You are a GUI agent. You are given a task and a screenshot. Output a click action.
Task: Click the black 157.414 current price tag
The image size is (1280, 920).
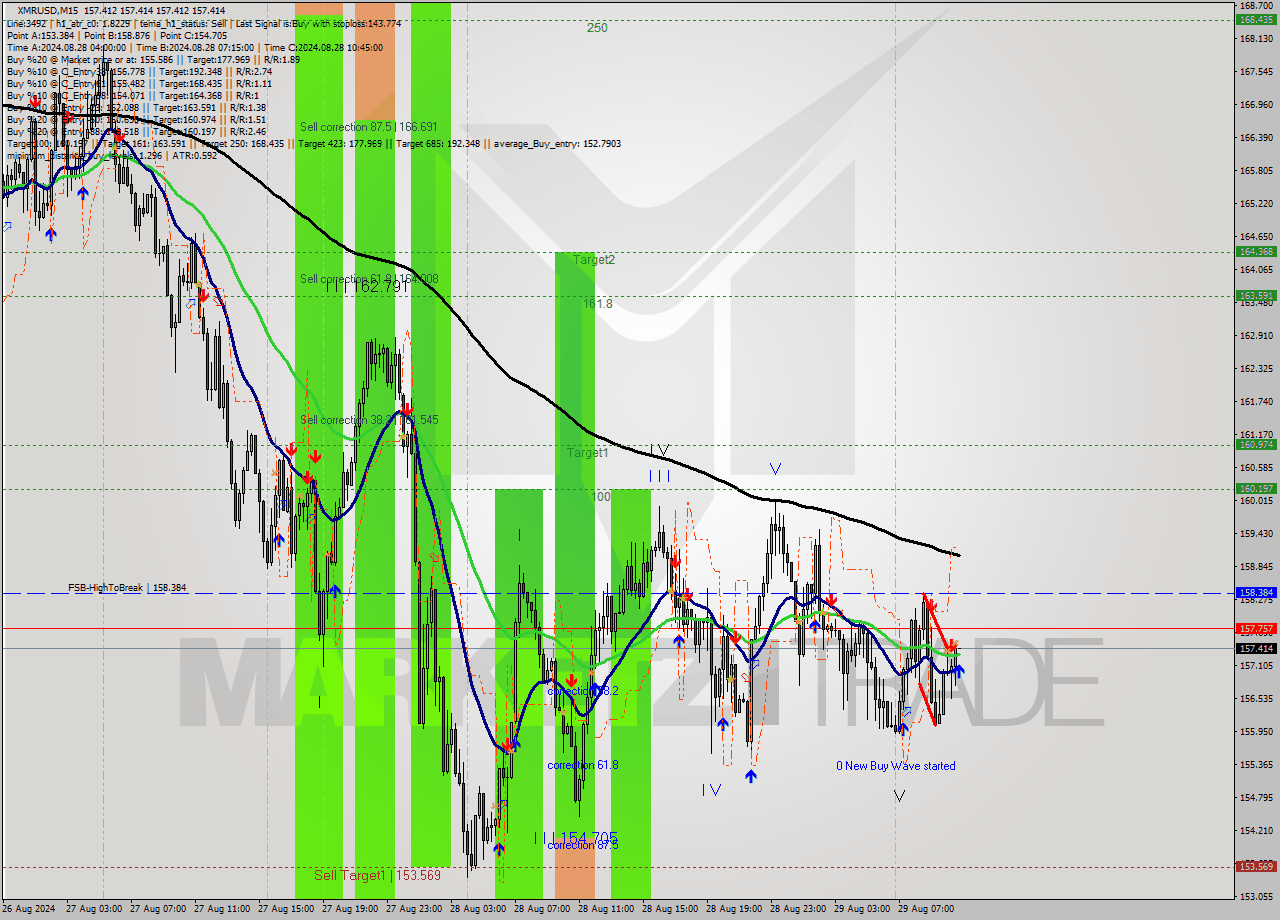[1256, 648]
